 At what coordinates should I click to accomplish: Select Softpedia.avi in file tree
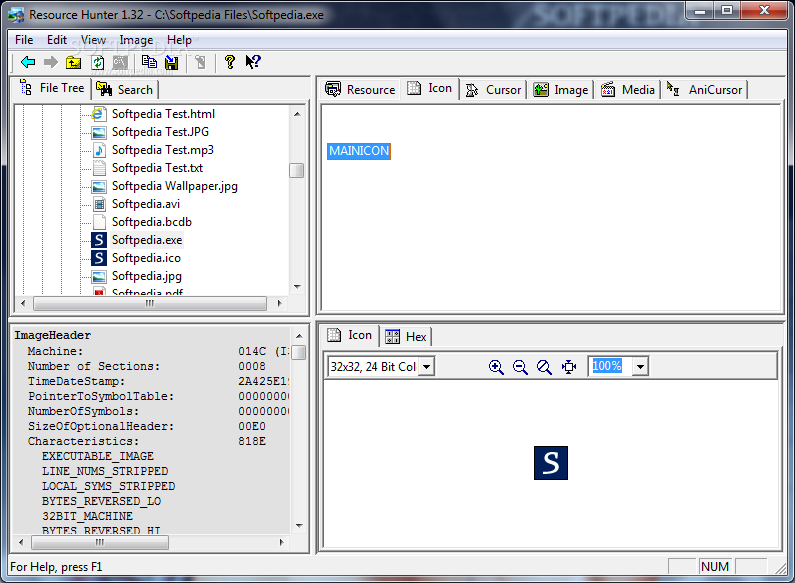coord(146,204)
